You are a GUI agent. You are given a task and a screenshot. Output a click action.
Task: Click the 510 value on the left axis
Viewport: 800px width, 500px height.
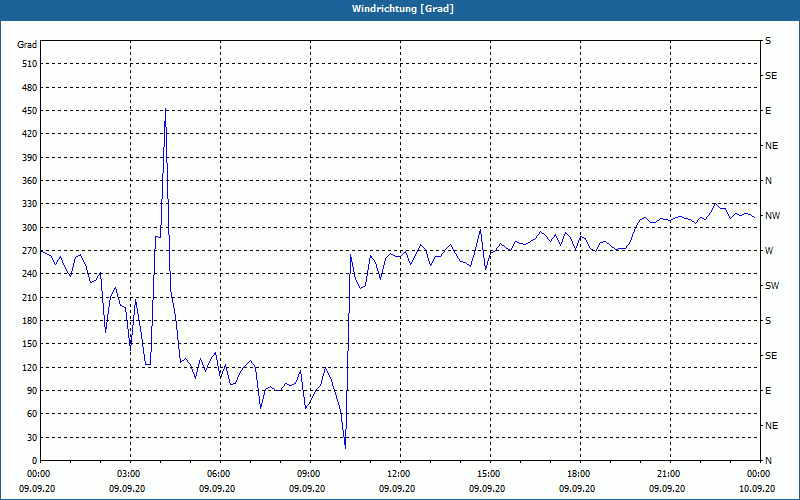pyautogui.click(x=29, y=64)
